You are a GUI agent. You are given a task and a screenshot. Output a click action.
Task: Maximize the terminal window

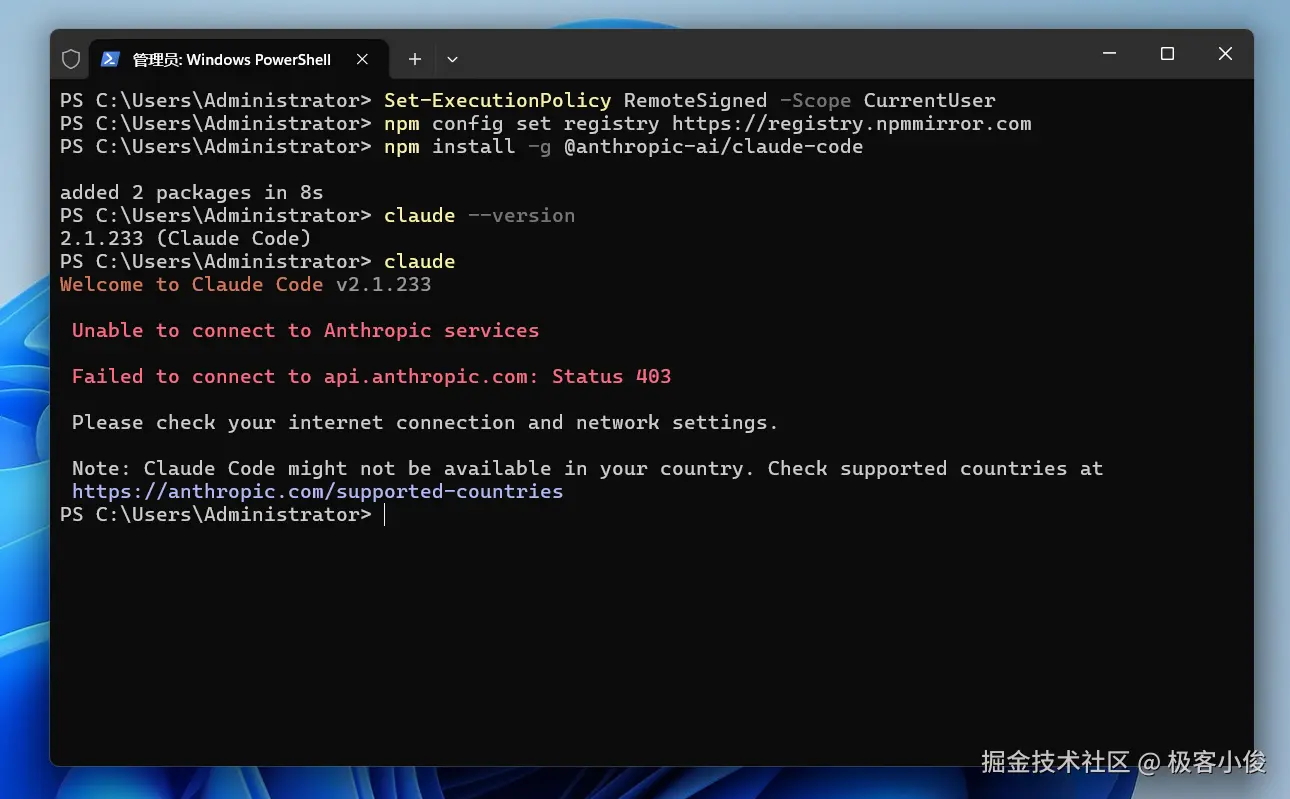pyautogui.click(x=1167, y=54)
